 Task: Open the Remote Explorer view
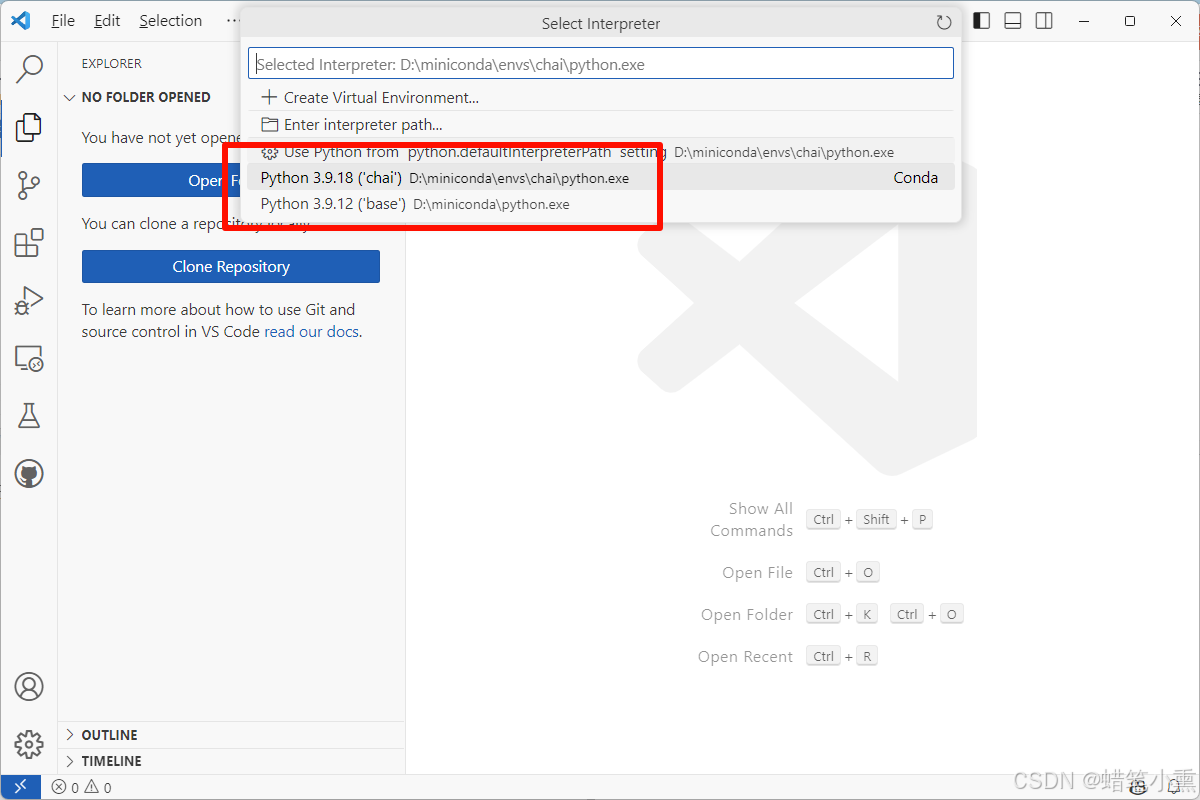click(29, 358)
